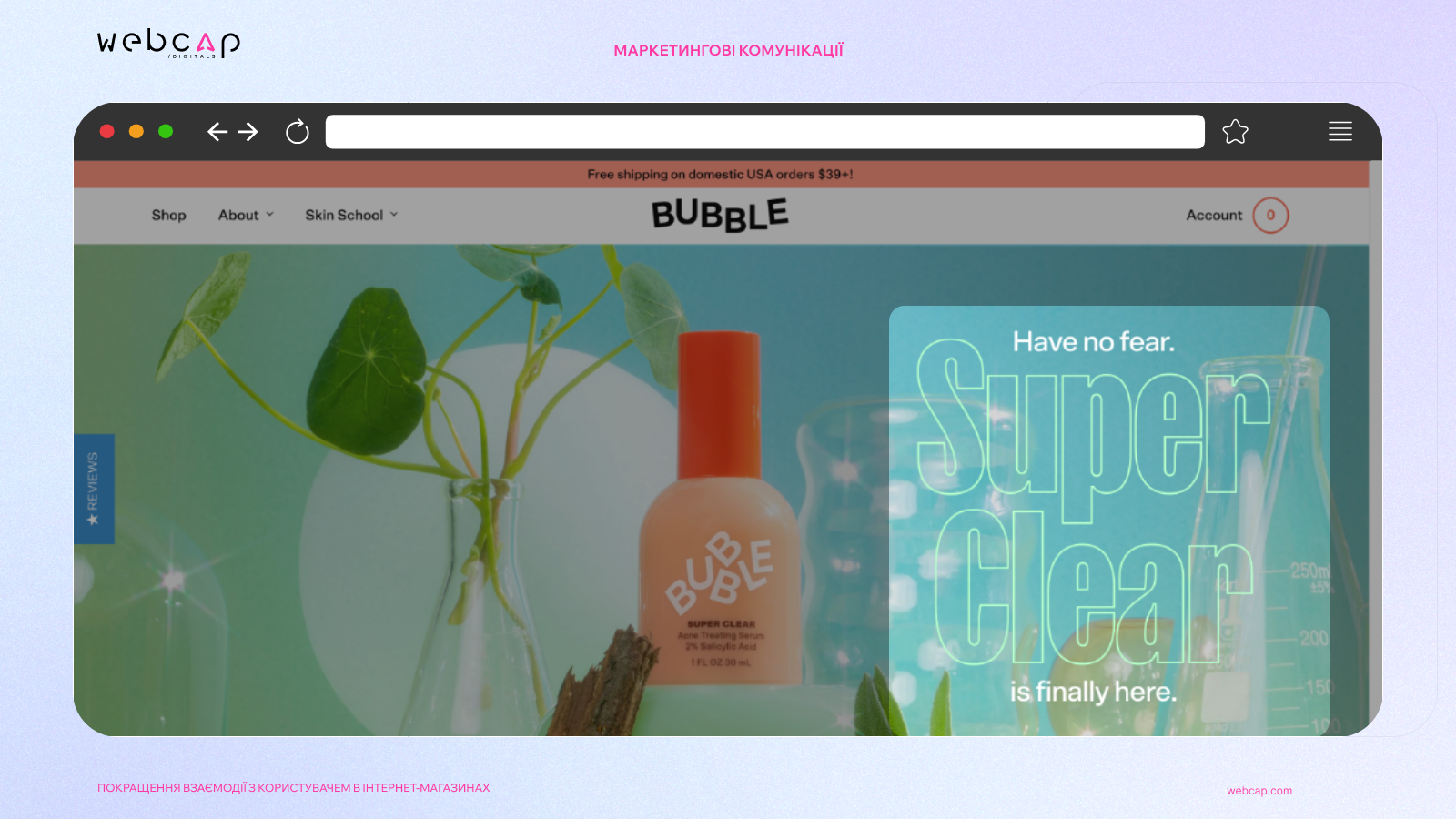Click the browser forward arrow
The height and width of the screenshot is (819, 1456).
coord(248,132)
